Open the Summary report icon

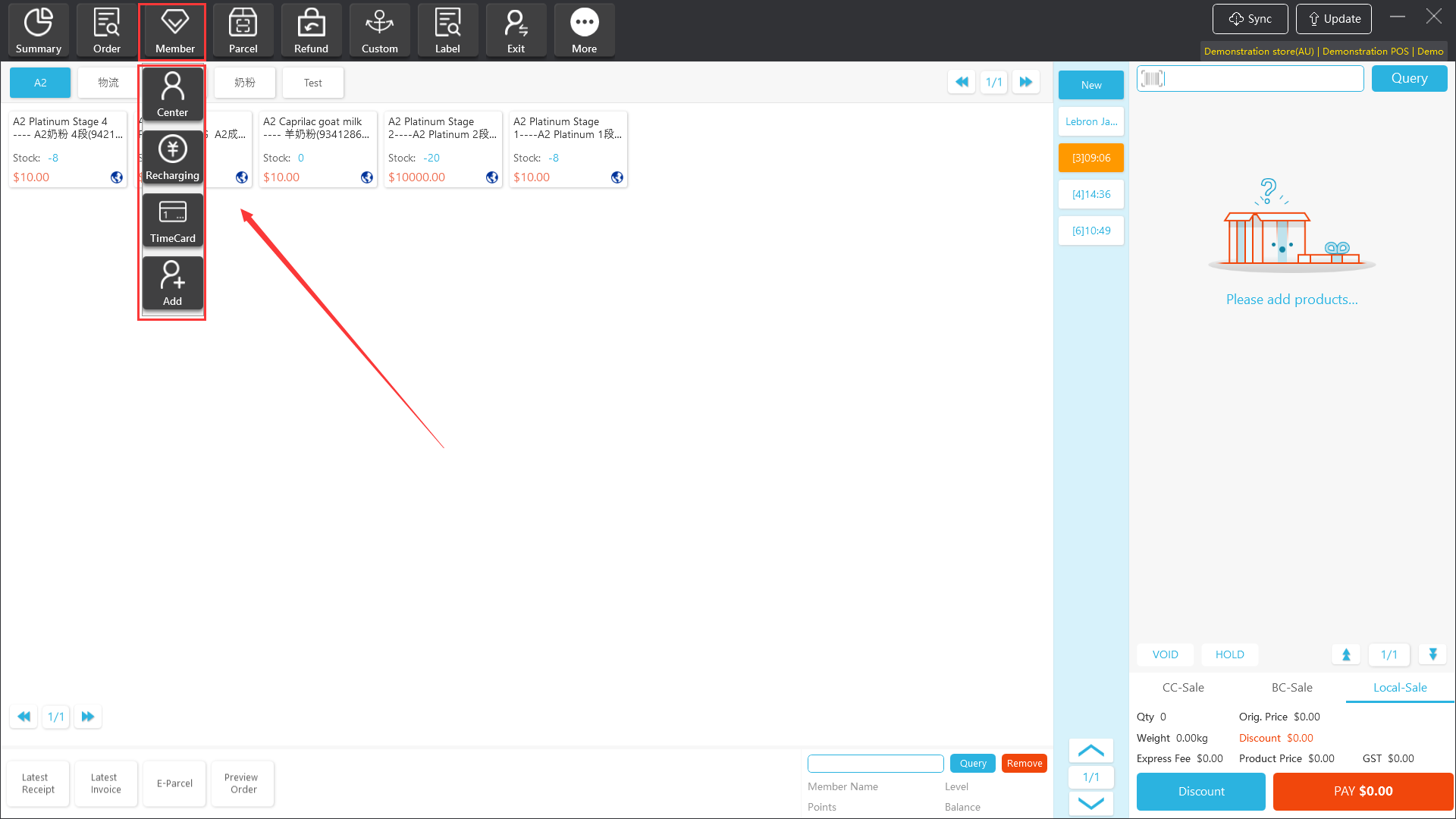39,30
